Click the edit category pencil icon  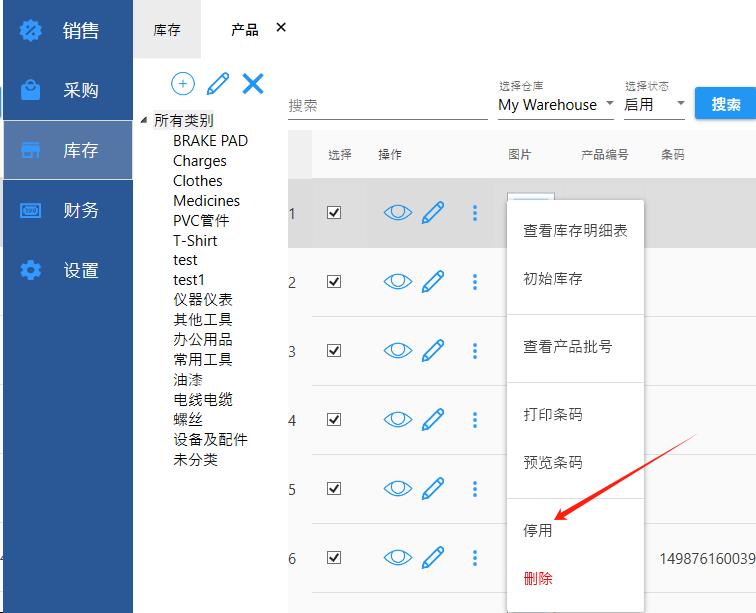click(x=218, y=83)
